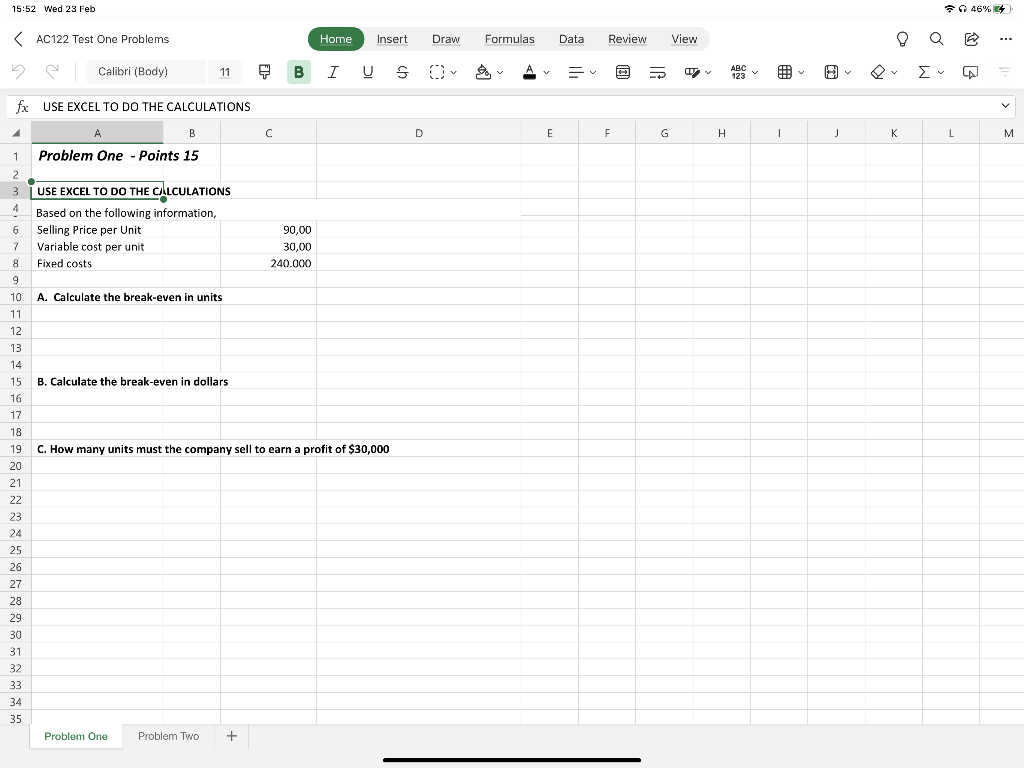Open the cell borders icon

tap(437, 72)
